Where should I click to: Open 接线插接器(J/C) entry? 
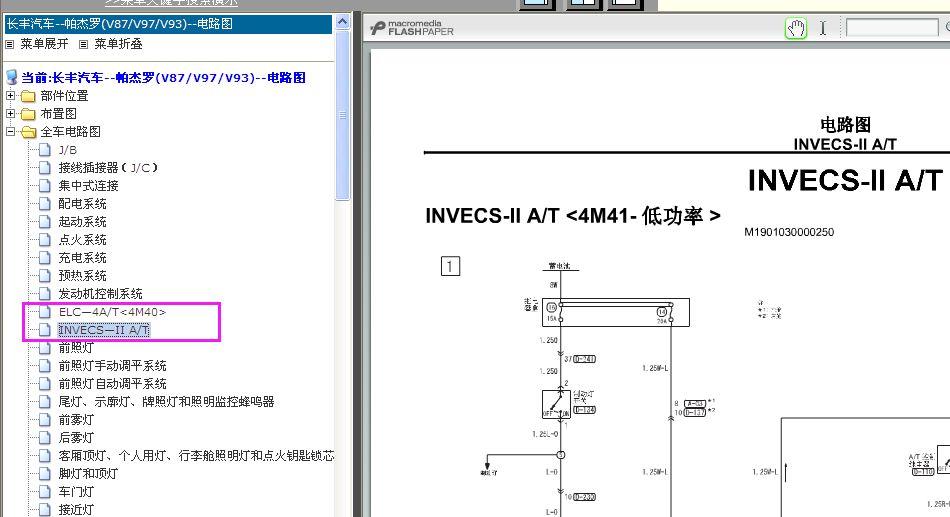point(108,167)
